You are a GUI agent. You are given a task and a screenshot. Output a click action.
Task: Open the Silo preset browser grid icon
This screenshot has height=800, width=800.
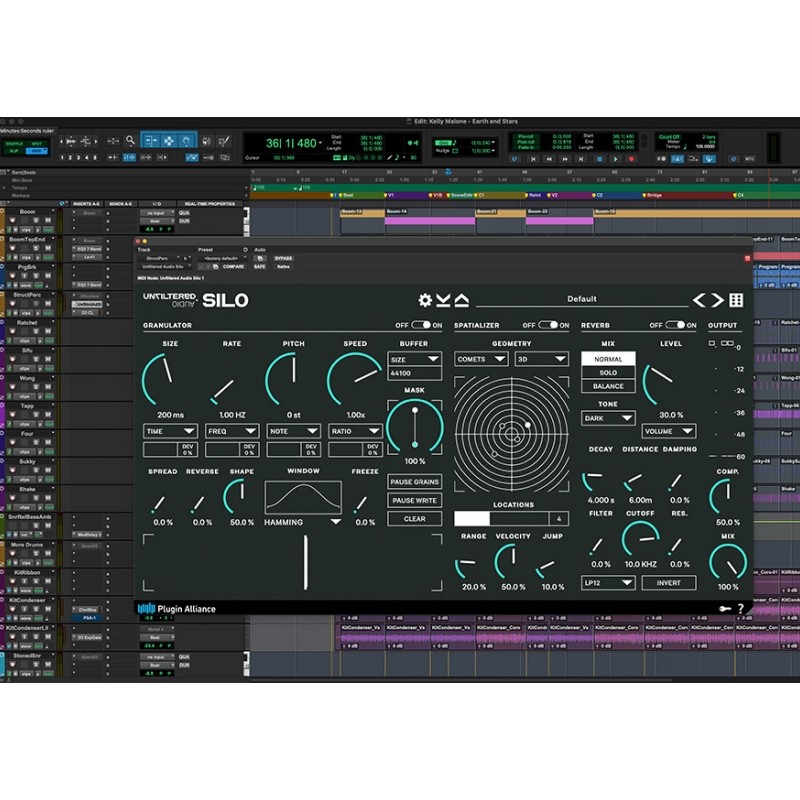(736, 300)
